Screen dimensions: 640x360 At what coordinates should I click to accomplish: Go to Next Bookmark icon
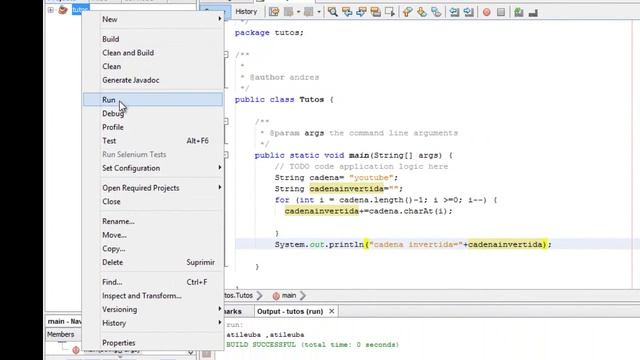click(x=422, y=12)
